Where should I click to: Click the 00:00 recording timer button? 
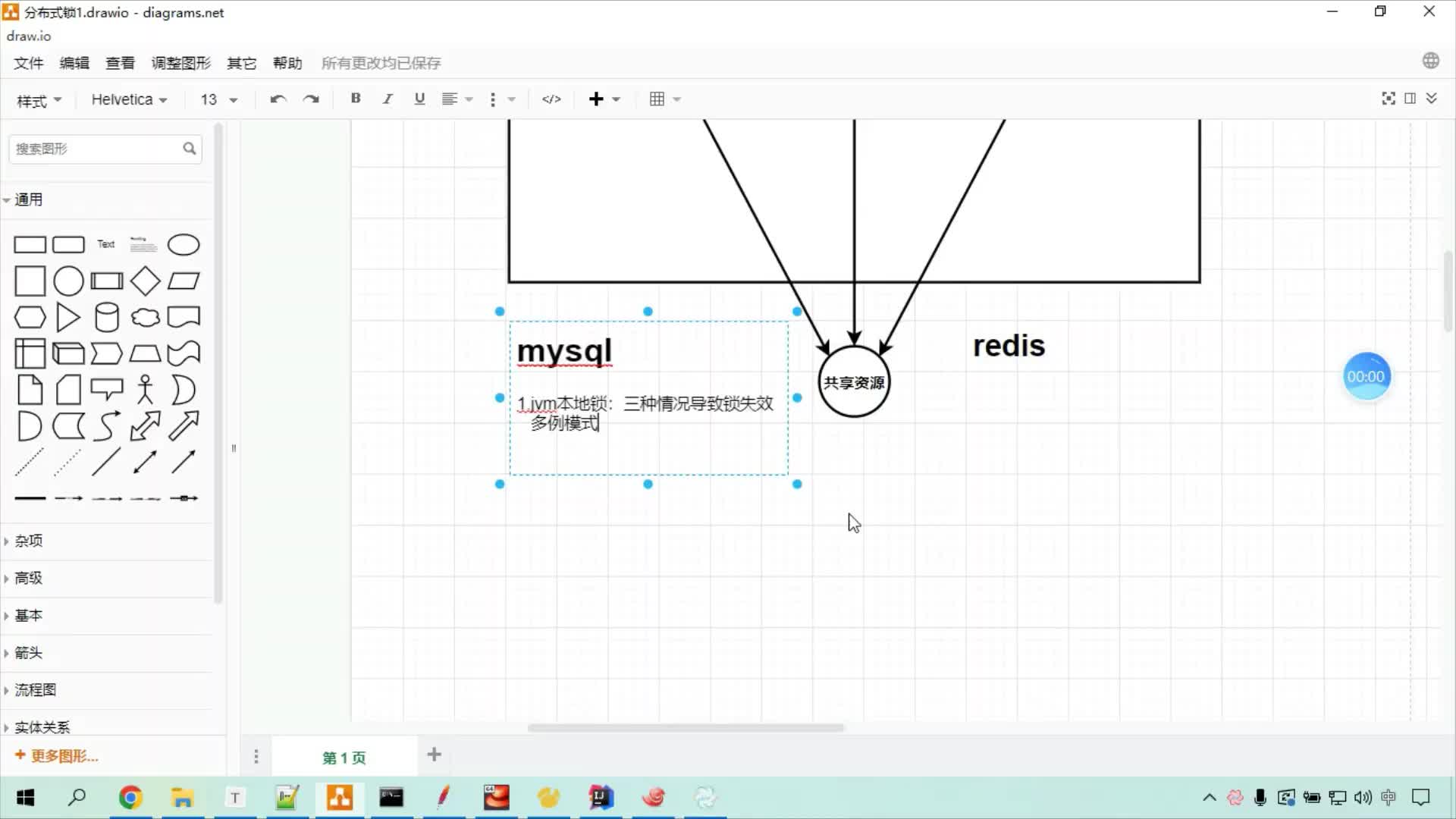pyautogui.click(x=1366, y=376)
